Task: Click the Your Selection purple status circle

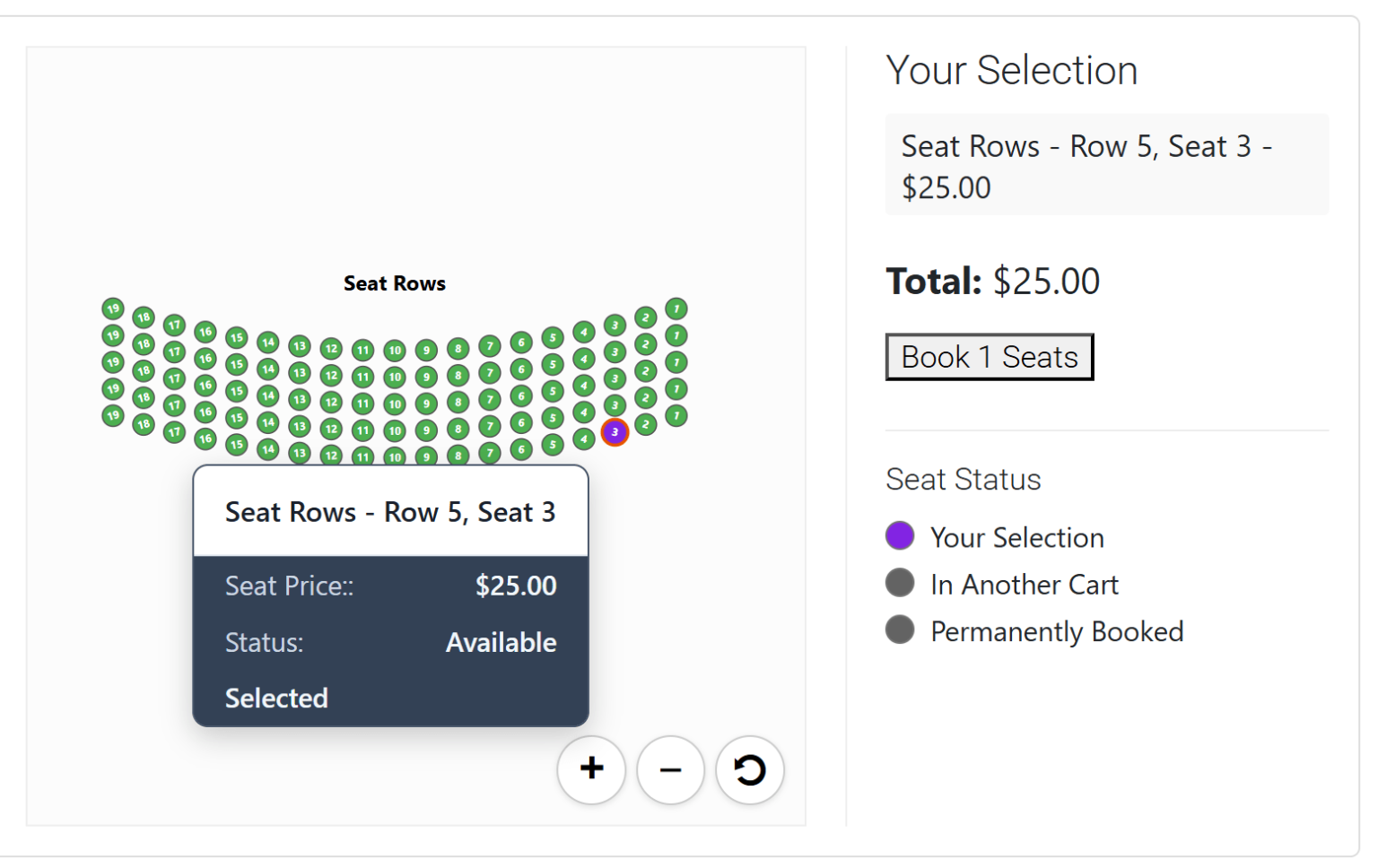Action: (900, 535)
